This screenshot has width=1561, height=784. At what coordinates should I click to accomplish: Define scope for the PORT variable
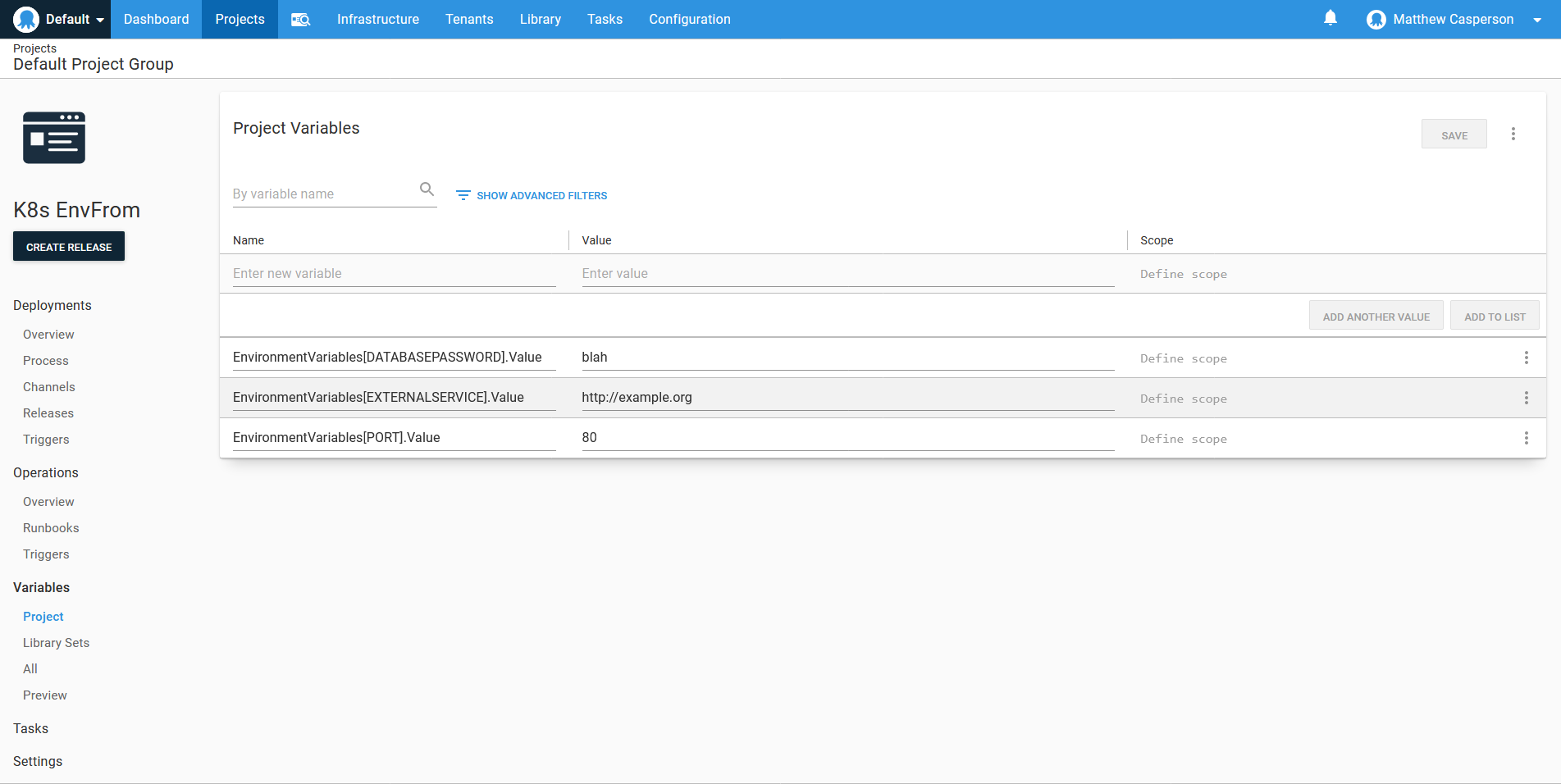[1183, 439]
